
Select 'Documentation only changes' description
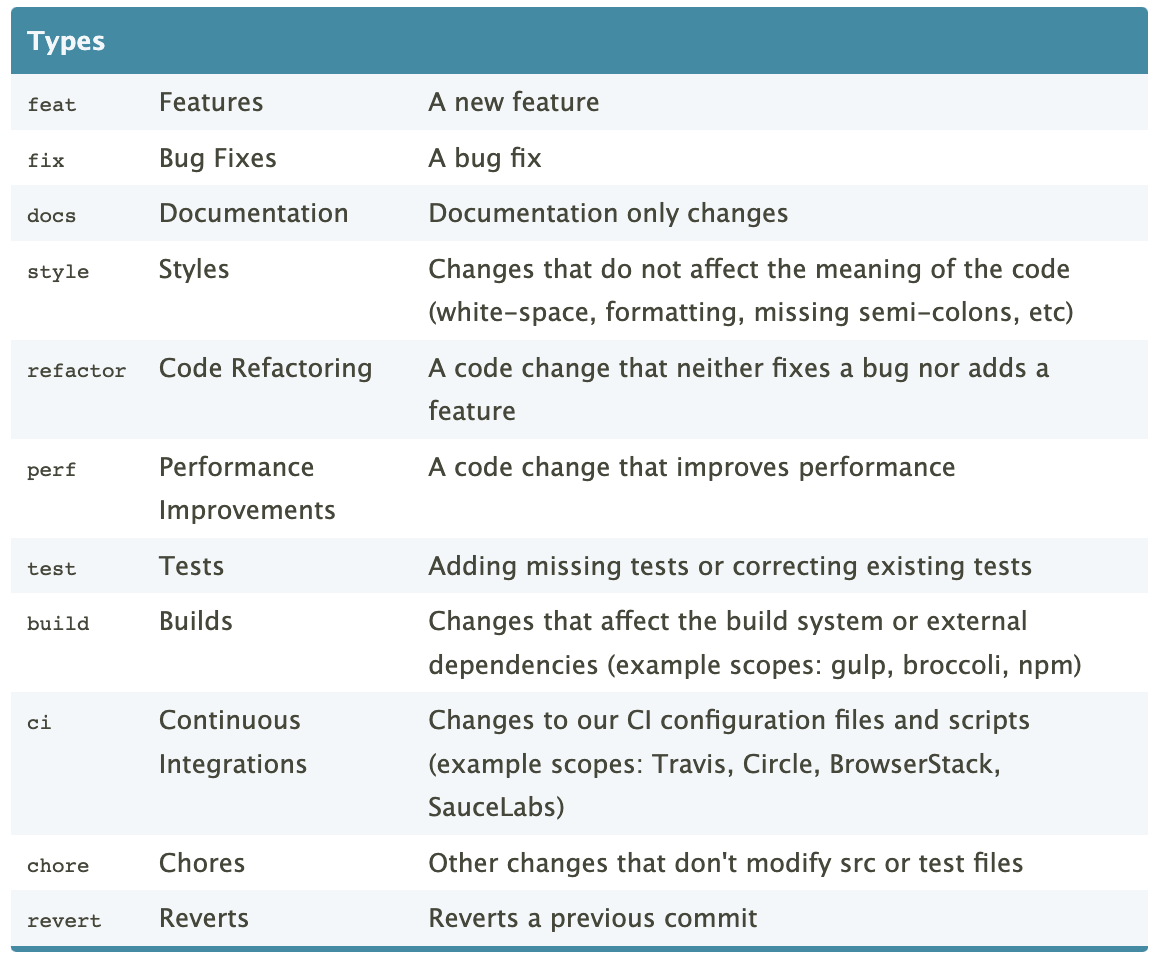pos(608,213)
